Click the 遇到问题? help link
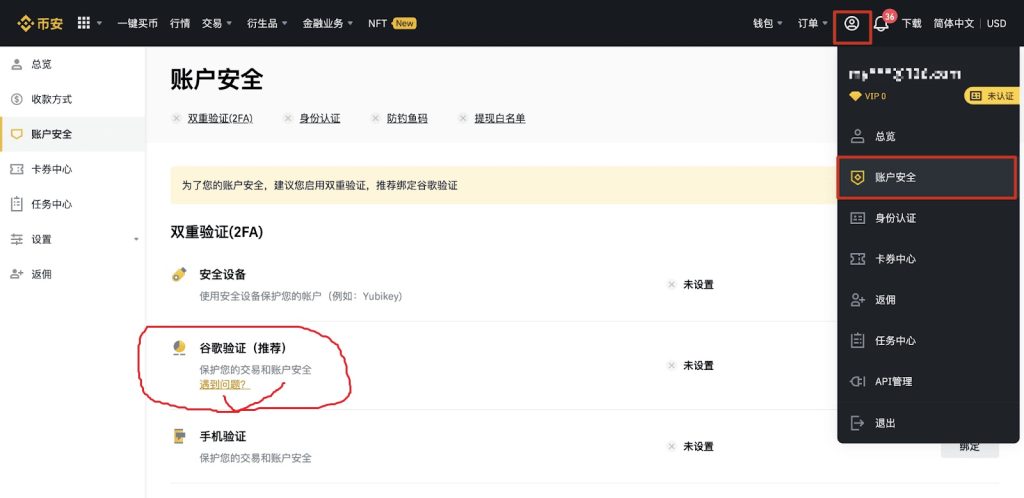The height and width of the screenshot is (498, 1024). pyautogui.click(x=223, y=385)
